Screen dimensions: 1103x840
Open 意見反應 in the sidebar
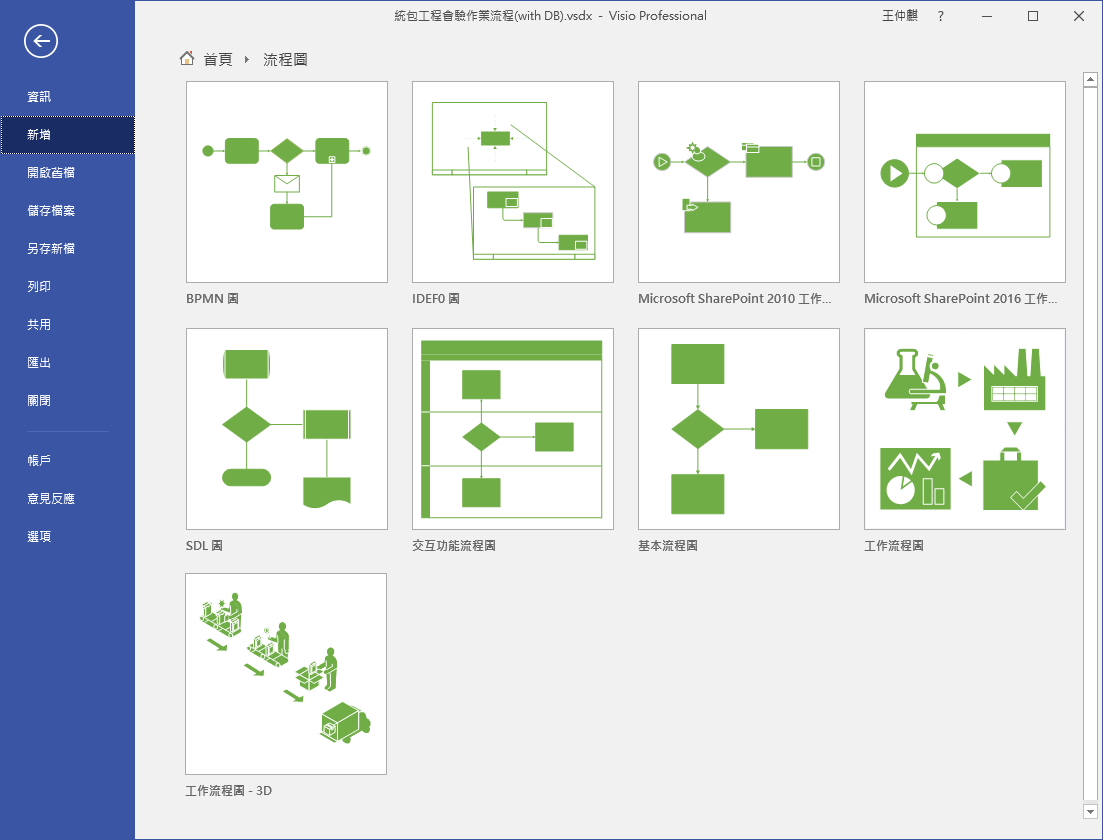pyautogui.click(x=68, y=498)
